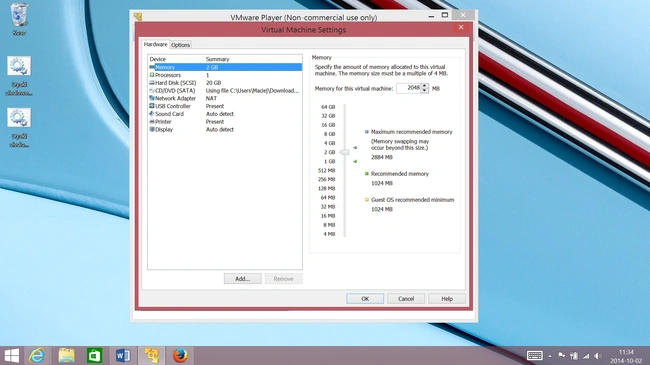Click the Memory chip icon

152,67
